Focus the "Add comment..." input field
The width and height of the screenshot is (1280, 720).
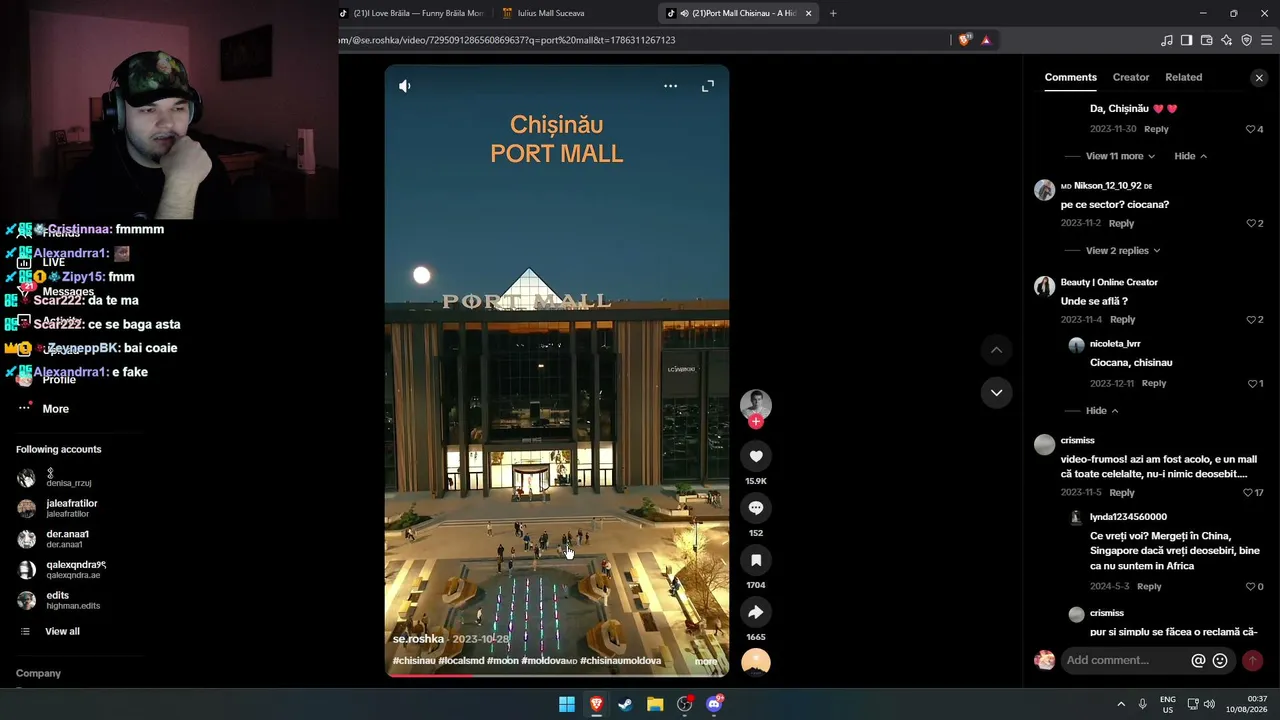[1125, 660]
